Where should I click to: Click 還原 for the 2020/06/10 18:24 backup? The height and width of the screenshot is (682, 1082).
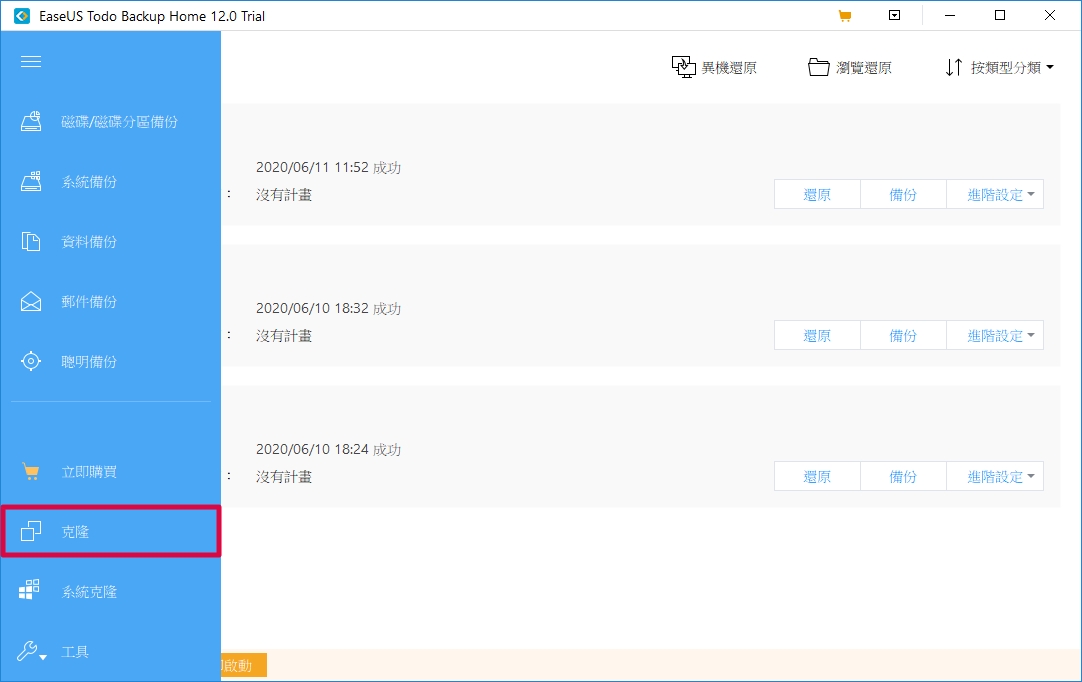tap(817, 476)
